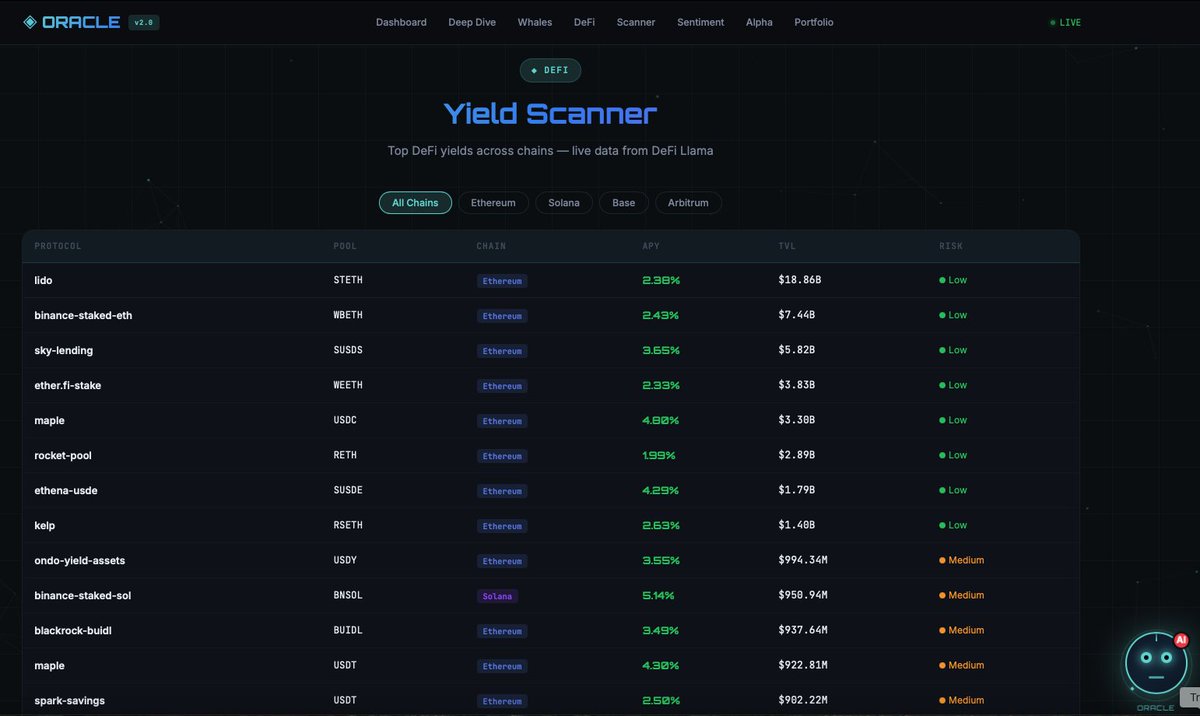This screenshot has height=716, width=1200.
Task: Click the CHAIN column header
Action: tap(491, 246)
